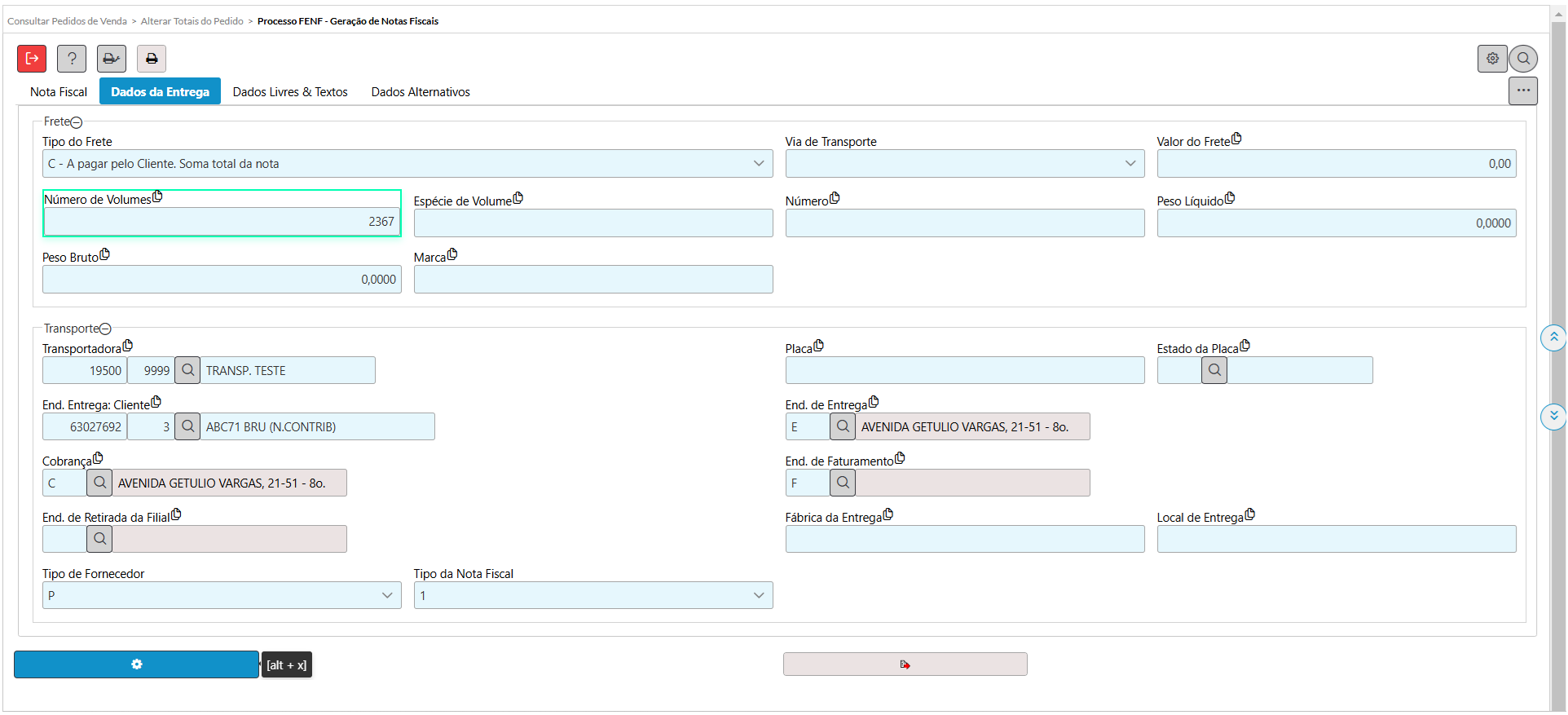Switch to the Nota Fiscal tab
Viewport: 1568px width, 715px height.
pos(59,92)
